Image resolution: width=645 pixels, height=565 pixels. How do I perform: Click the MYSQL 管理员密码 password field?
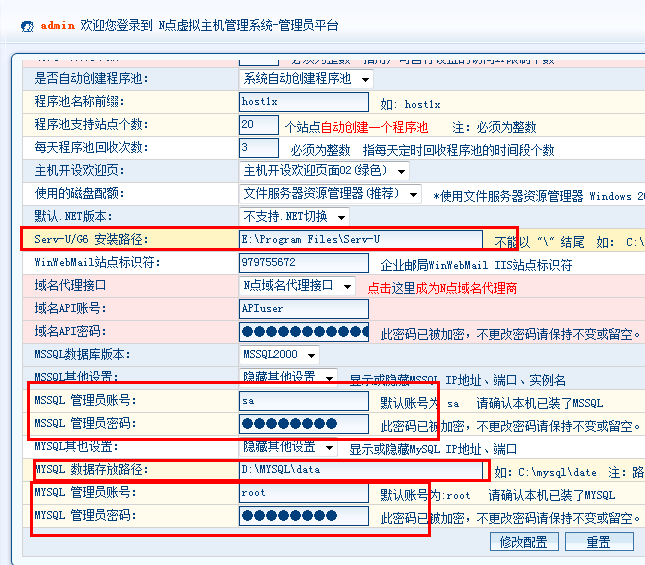(304, 516)
